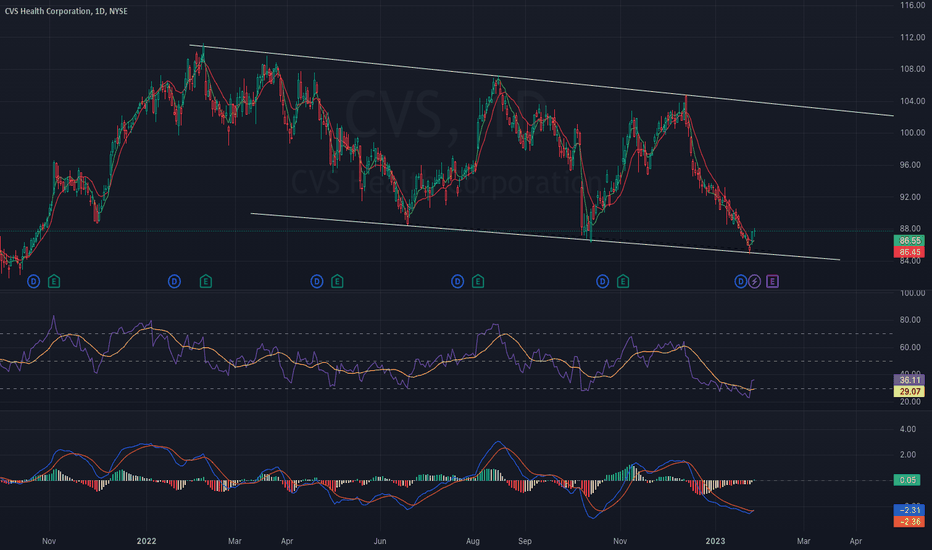The image size is (932, 550).
Task: Open the August 2022 earnings E marker
Action: click(478, 281)
